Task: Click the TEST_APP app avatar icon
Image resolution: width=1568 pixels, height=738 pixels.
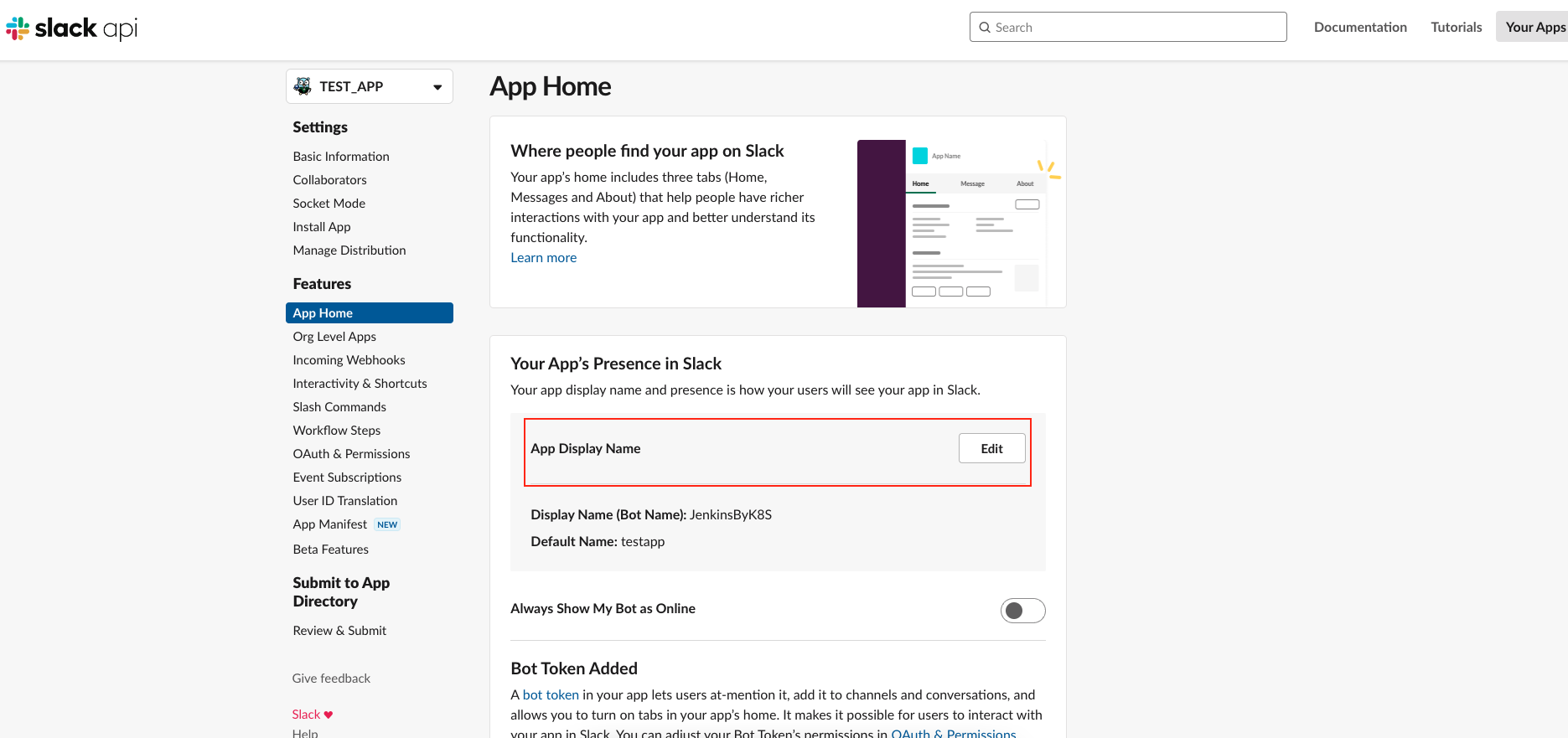Action: (303, 86)
